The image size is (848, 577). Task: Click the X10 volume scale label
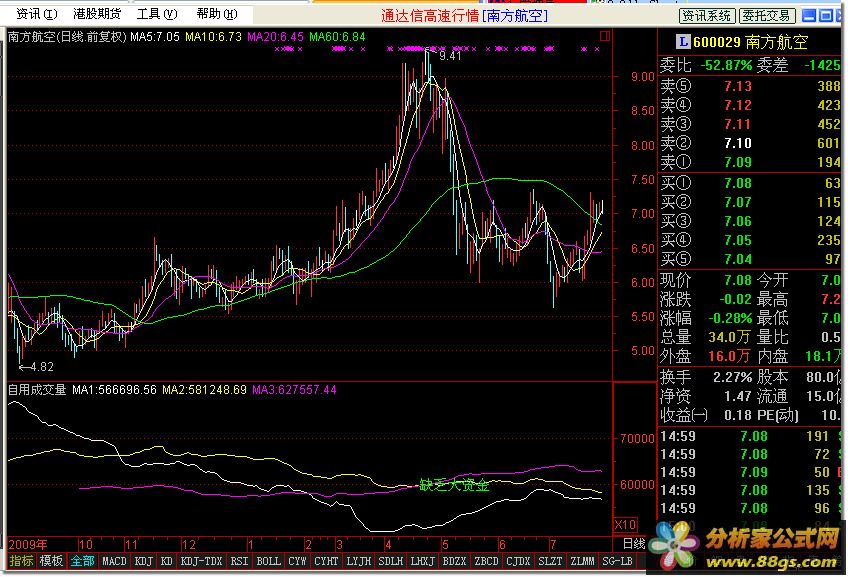click(625, 524)
